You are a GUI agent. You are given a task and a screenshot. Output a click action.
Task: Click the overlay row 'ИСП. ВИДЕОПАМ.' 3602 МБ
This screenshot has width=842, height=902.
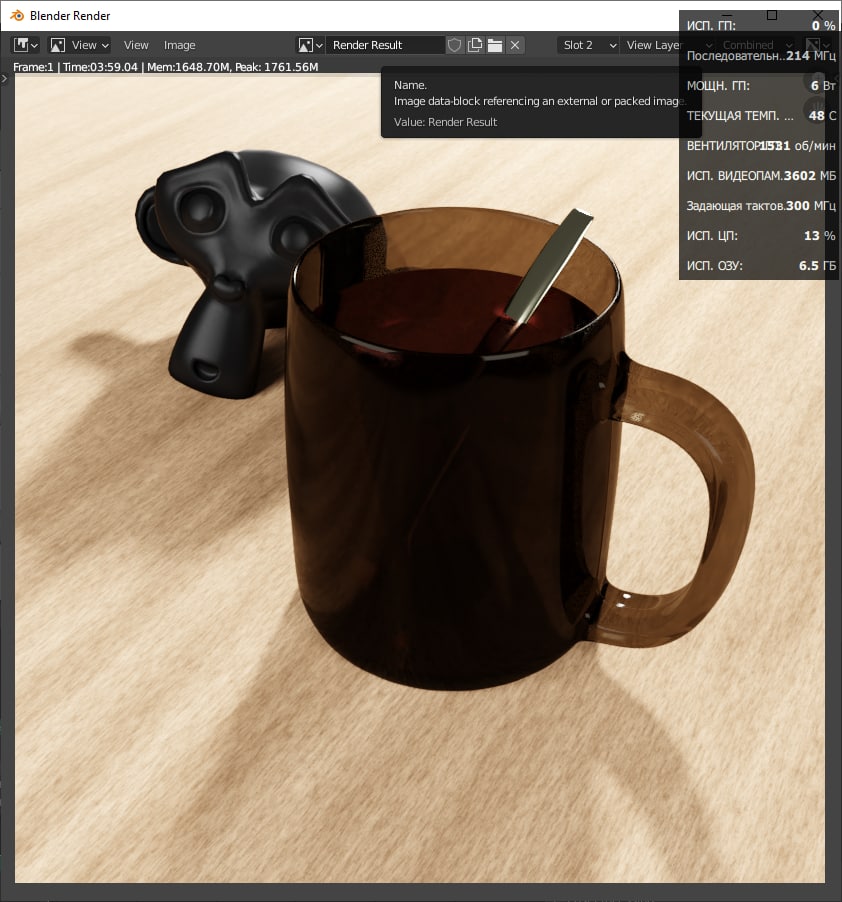point(760,175)
